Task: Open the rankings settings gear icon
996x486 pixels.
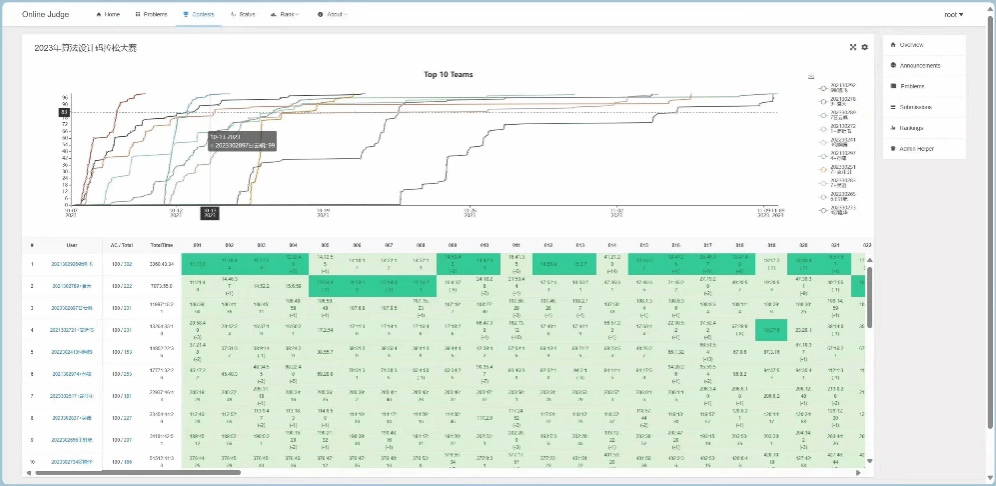Action: coord(865,47)
